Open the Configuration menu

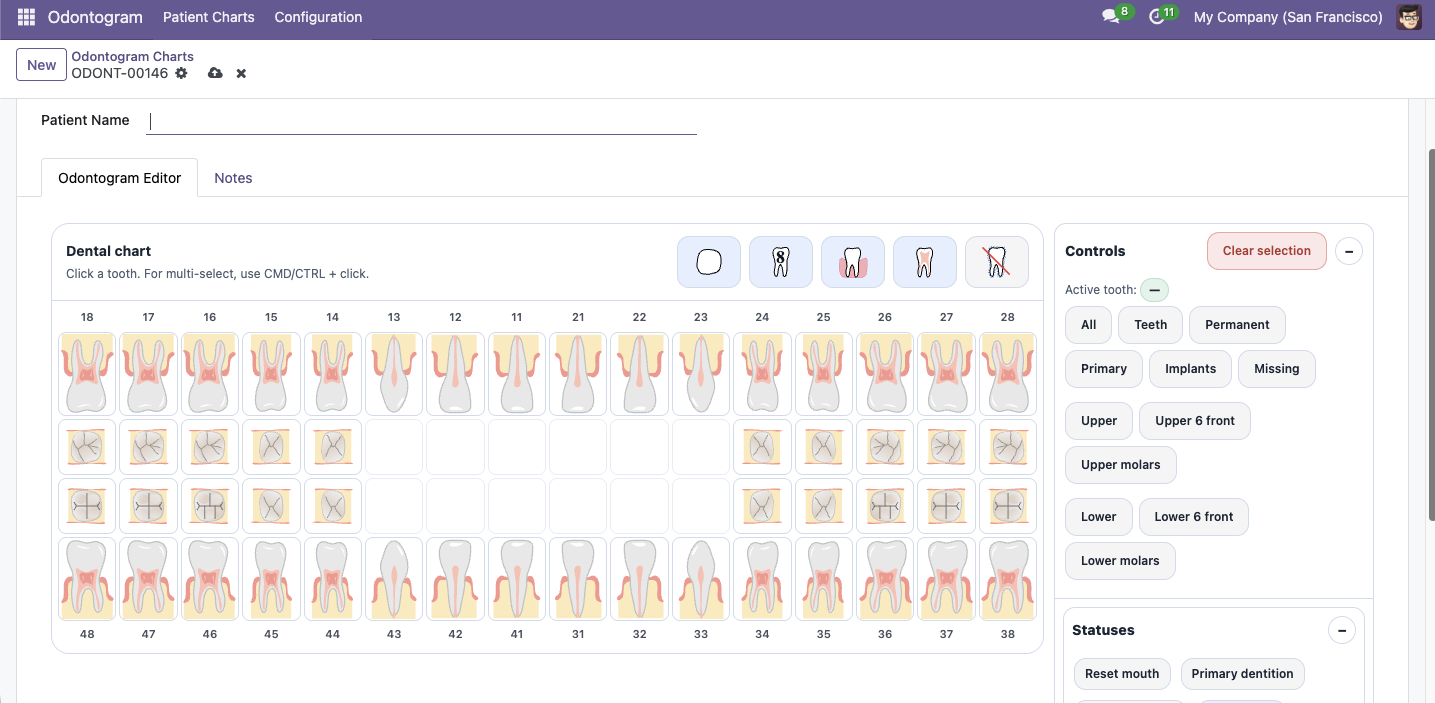(318, 17)
